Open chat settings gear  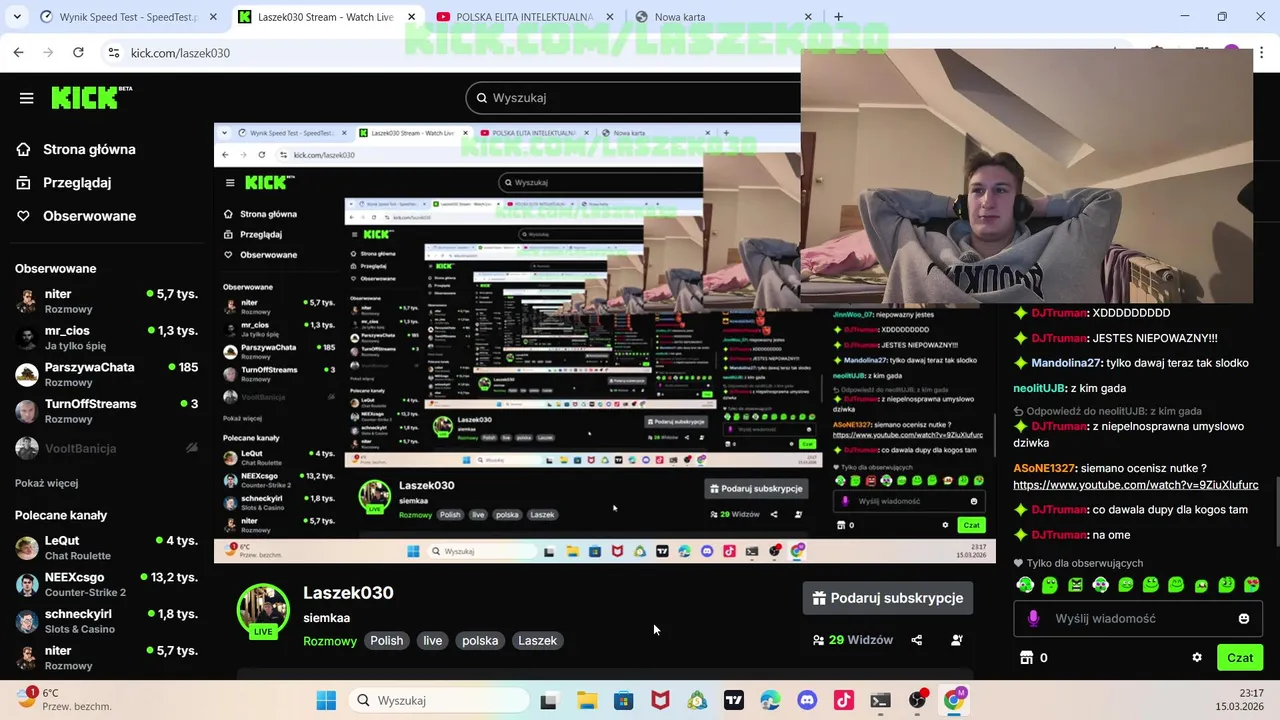1197,658
